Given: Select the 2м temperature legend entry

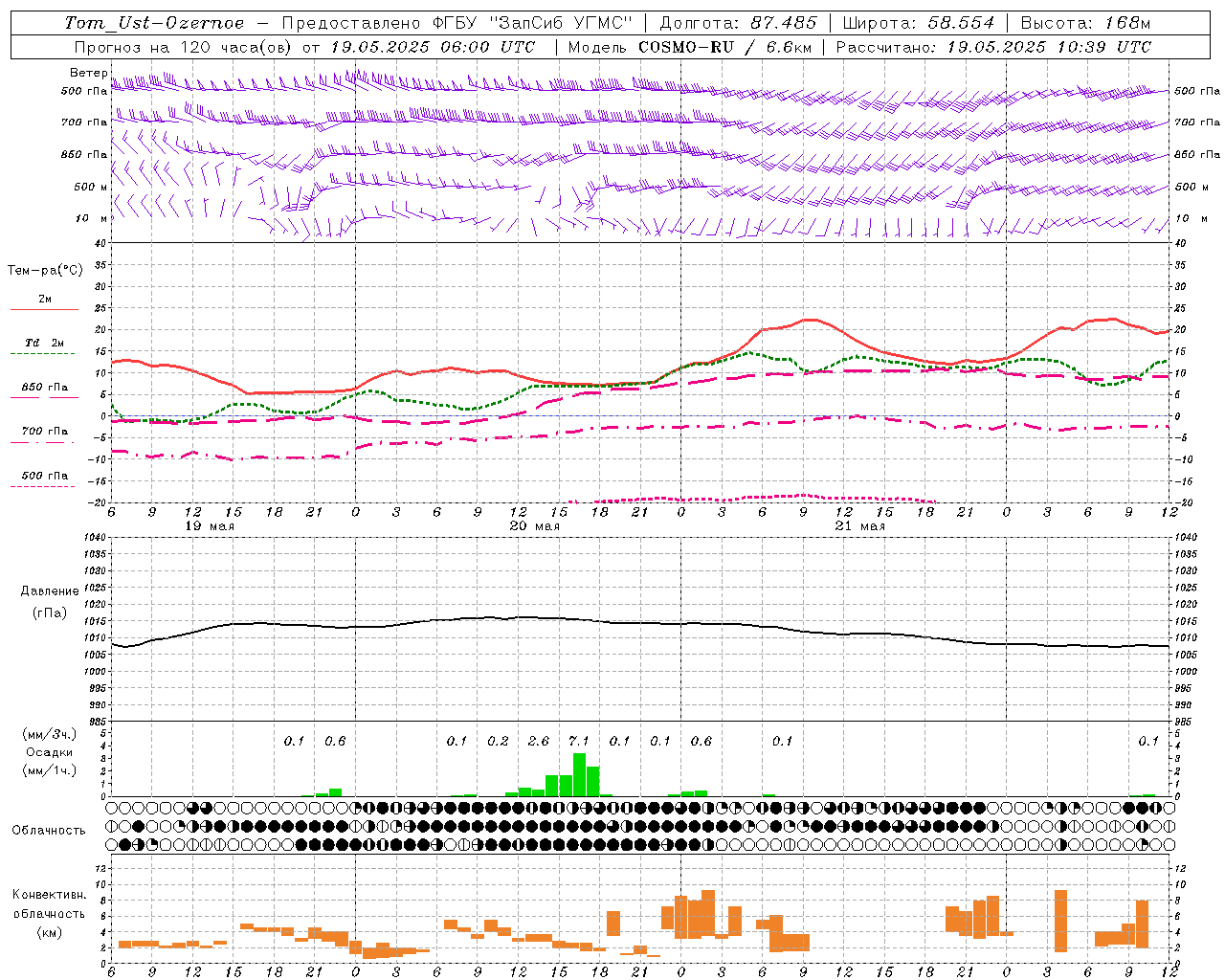Looking at the screenshot, I should [x=45, y=300].
